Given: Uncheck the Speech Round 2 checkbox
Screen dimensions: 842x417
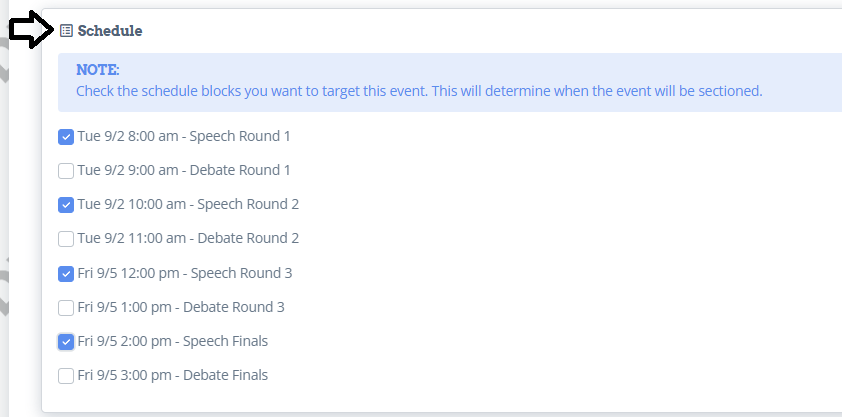Looking at the screenshot, I should tap(66, 205).
